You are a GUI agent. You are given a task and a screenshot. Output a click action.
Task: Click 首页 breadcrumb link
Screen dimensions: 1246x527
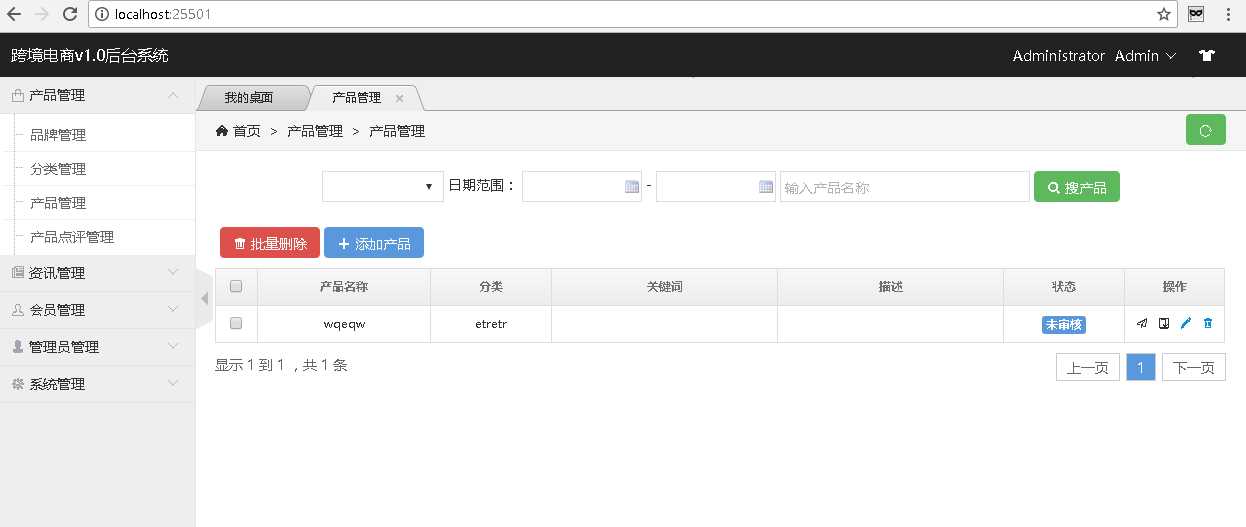[247, 131]
